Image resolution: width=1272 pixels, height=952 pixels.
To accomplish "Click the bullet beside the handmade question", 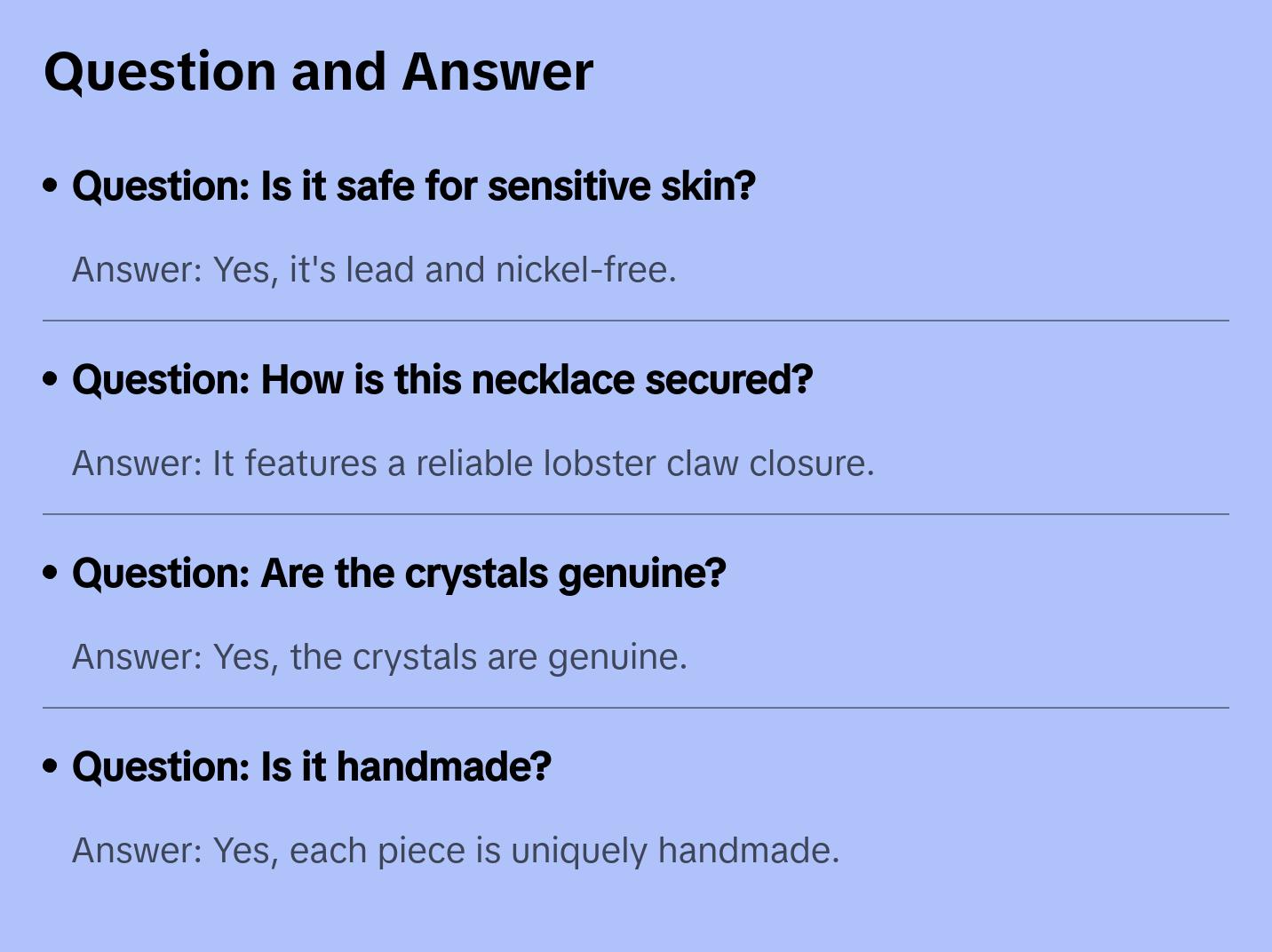I will coord(51,766).
